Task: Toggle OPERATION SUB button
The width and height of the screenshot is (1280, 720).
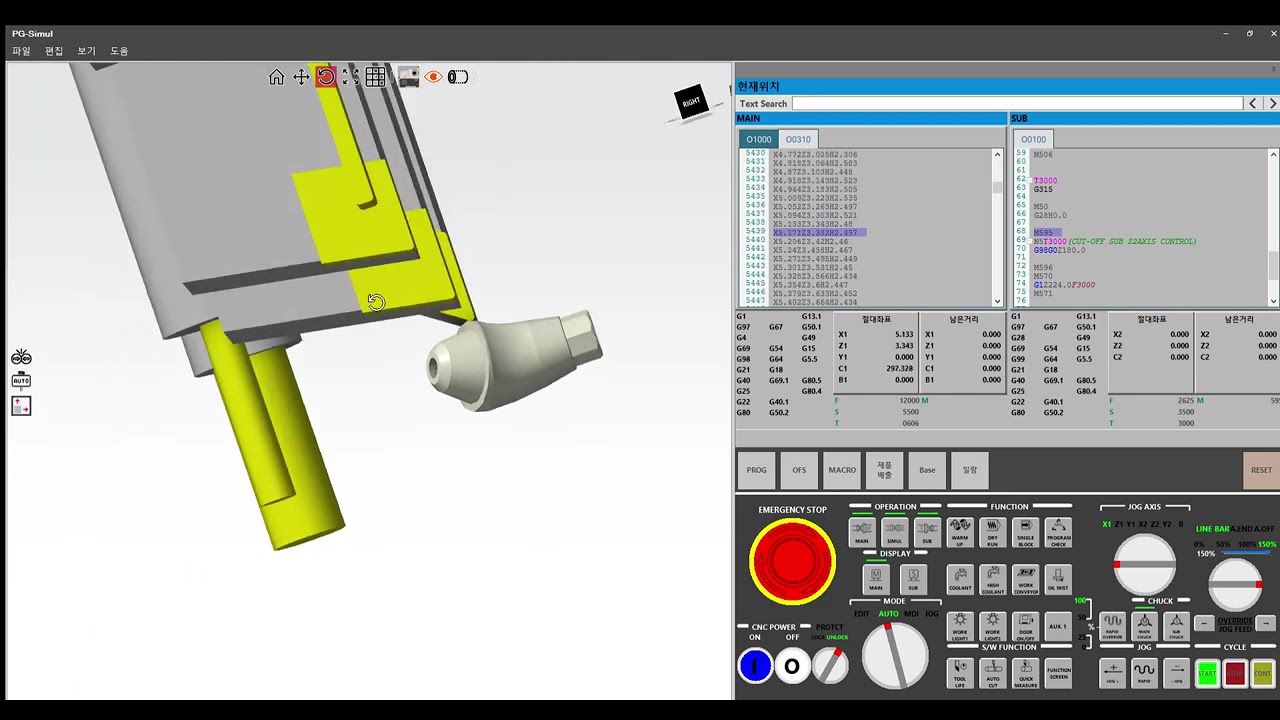Action: click(x=927, y=532)
